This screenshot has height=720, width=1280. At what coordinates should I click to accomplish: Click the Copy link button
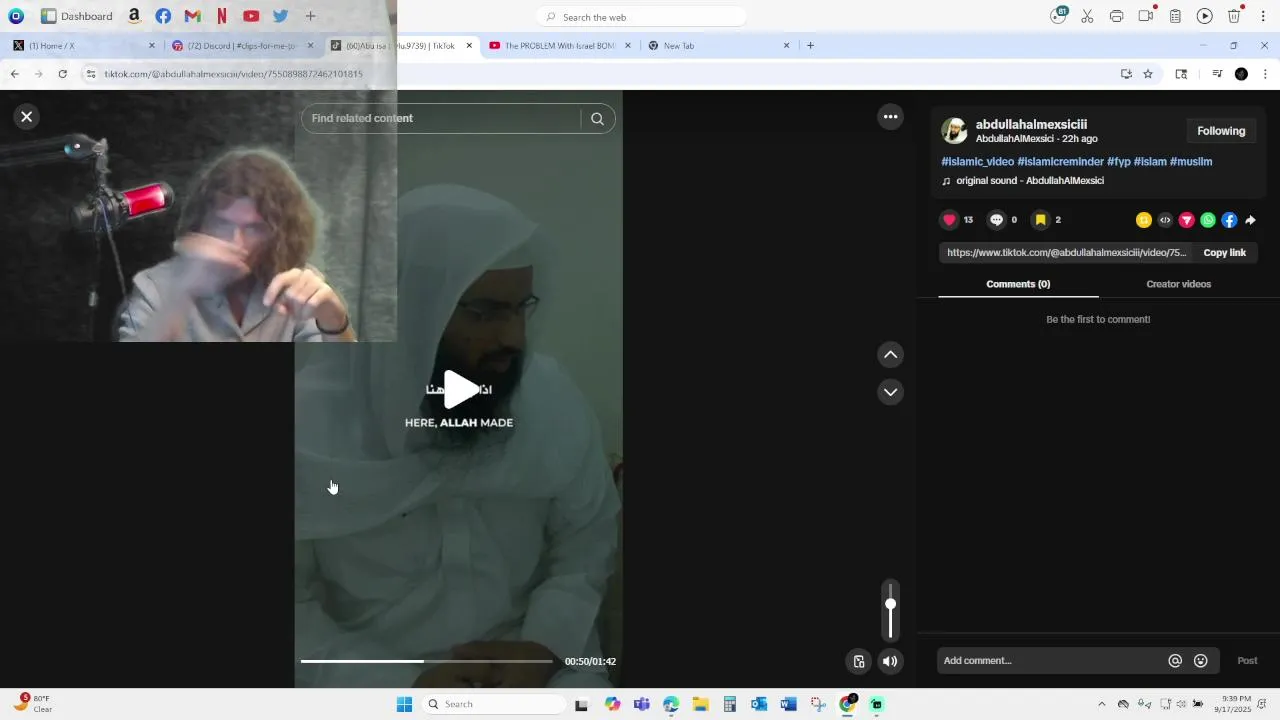tap(1224, 253)
